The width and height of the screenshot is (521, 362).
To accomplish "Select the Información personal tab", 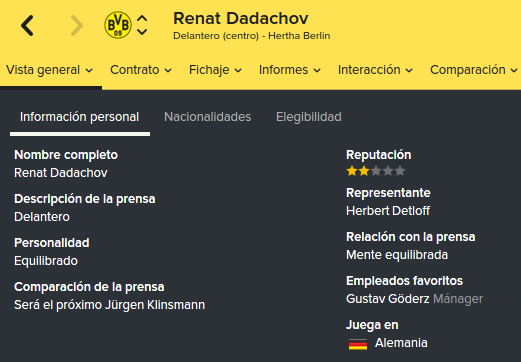I will tap(79, 117).
